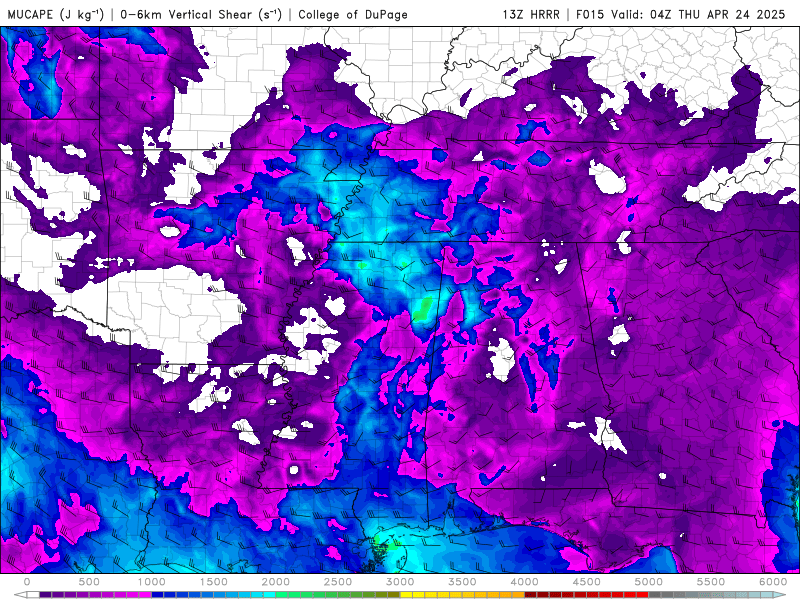
Task: Click the 4500 label on the color scale
Action: [x=587, y=582]
